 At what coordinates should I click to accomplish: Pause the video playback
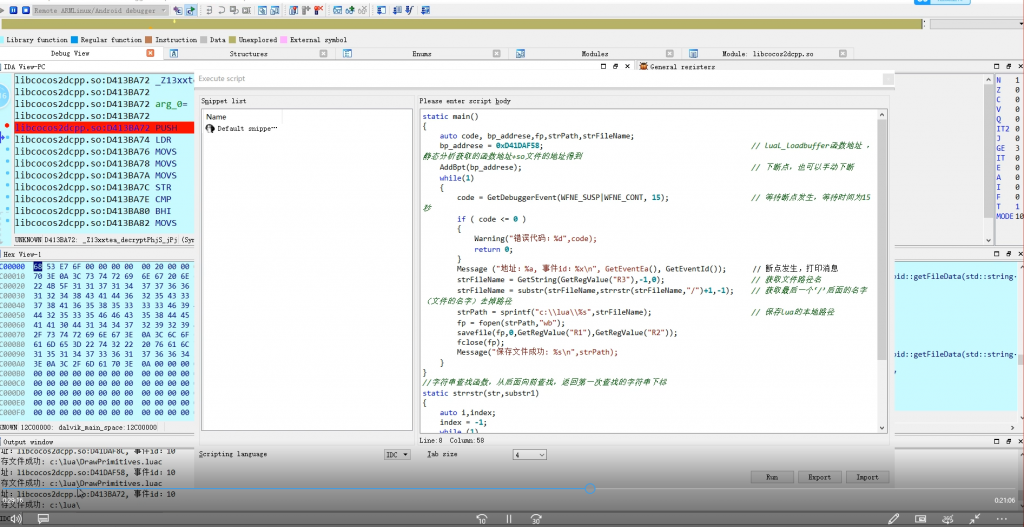click(509, 518)
